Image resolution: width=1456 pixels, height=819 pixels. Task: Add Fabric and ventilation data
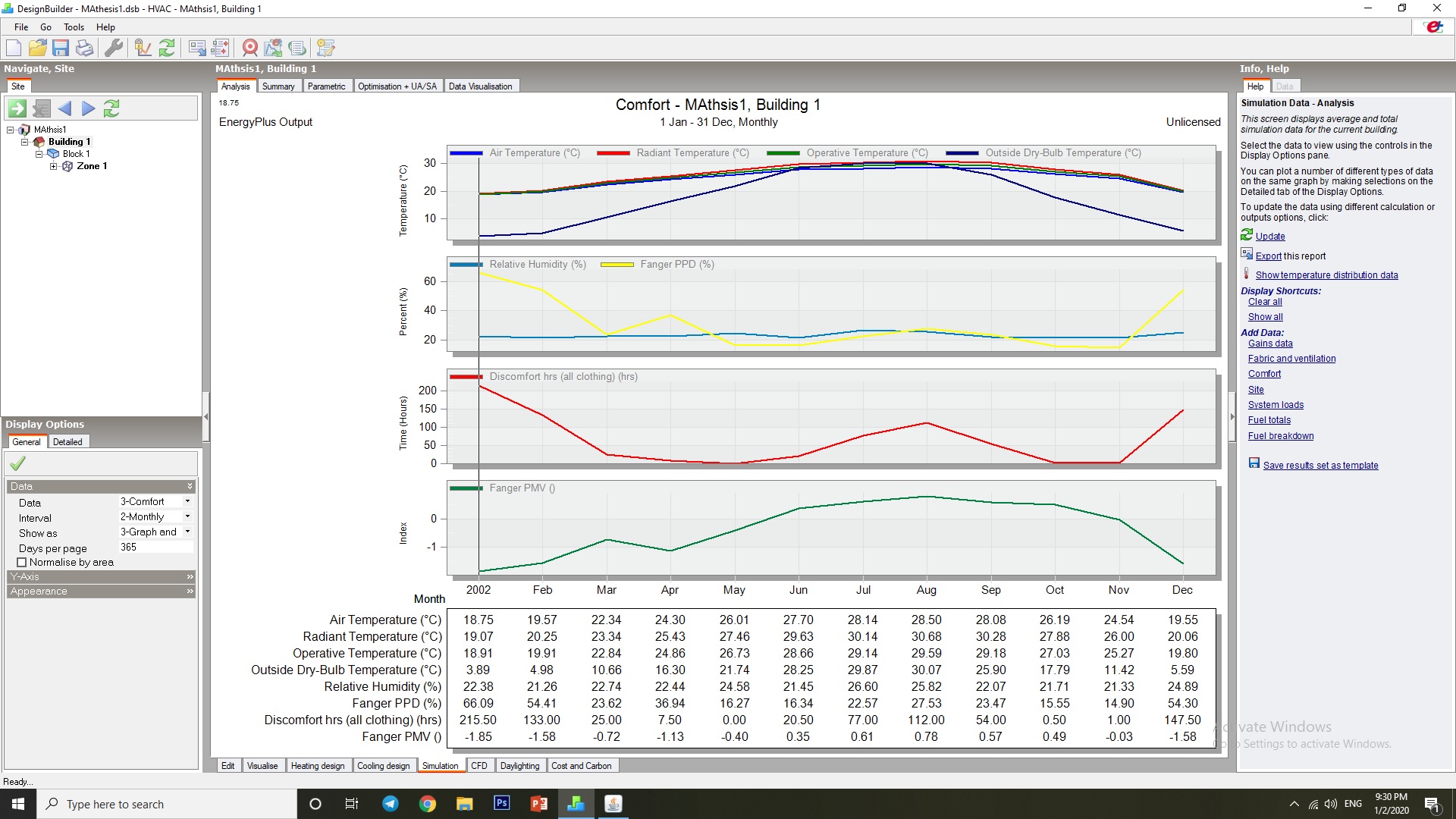(x=1291, y=359)
